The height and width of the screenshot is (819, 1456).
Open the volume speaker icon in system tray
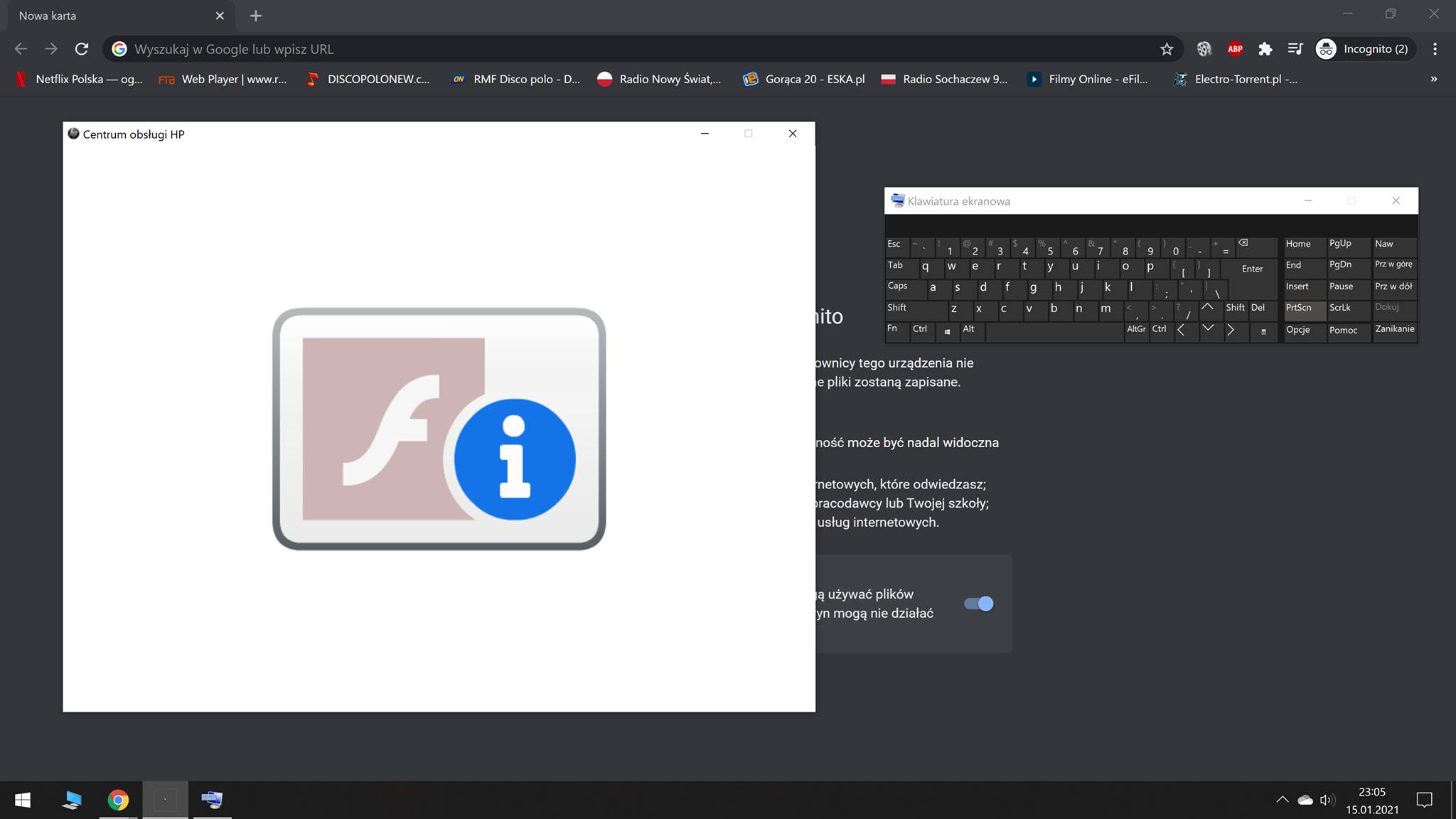point(1327,800)
